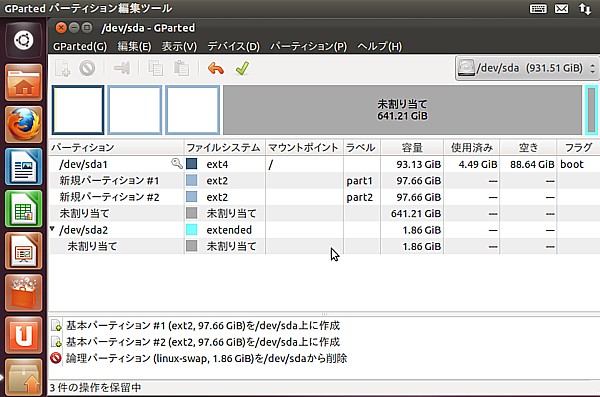Viewport: 600px width, 397px height.
Task: Click the Delete partition toolbar icon
Action: pos(87,69)
